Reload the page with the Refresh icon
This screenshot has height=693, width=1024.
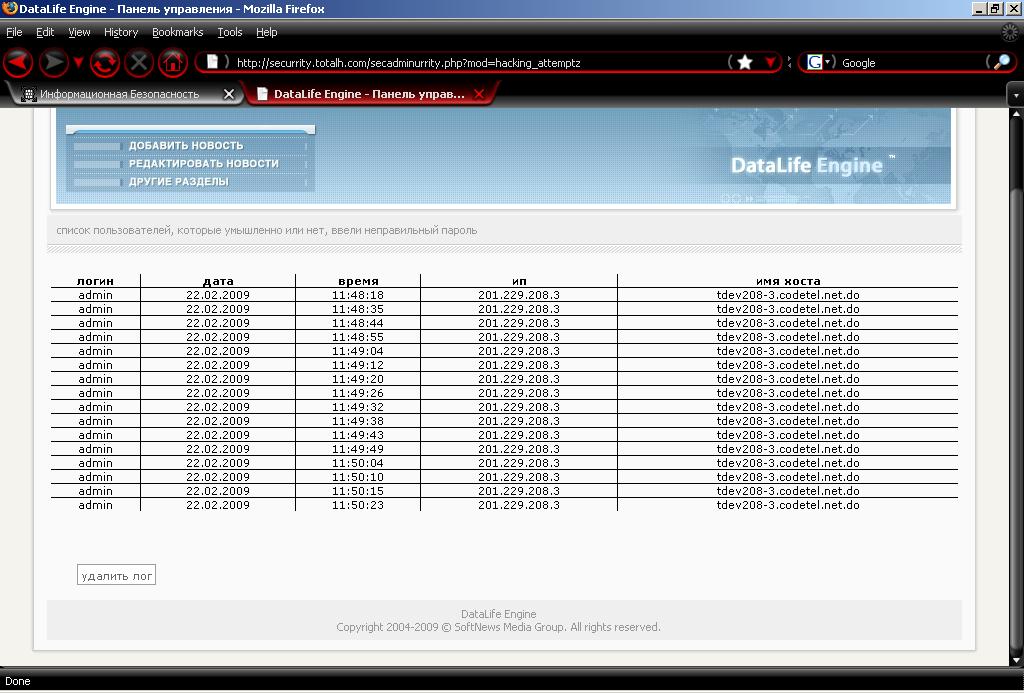tap(104, 63)
